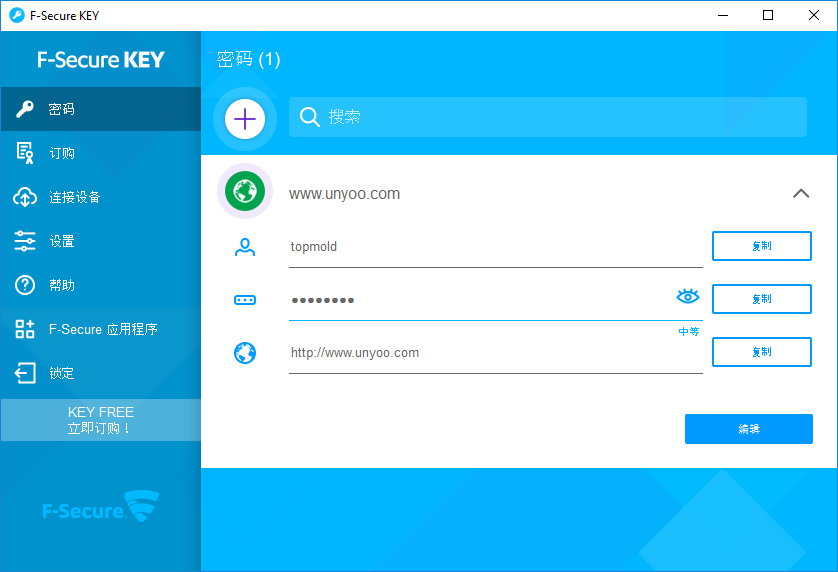Viewport: 838px width, 572px height.
Task: Click the topmold username field
Action: [495, 247]
